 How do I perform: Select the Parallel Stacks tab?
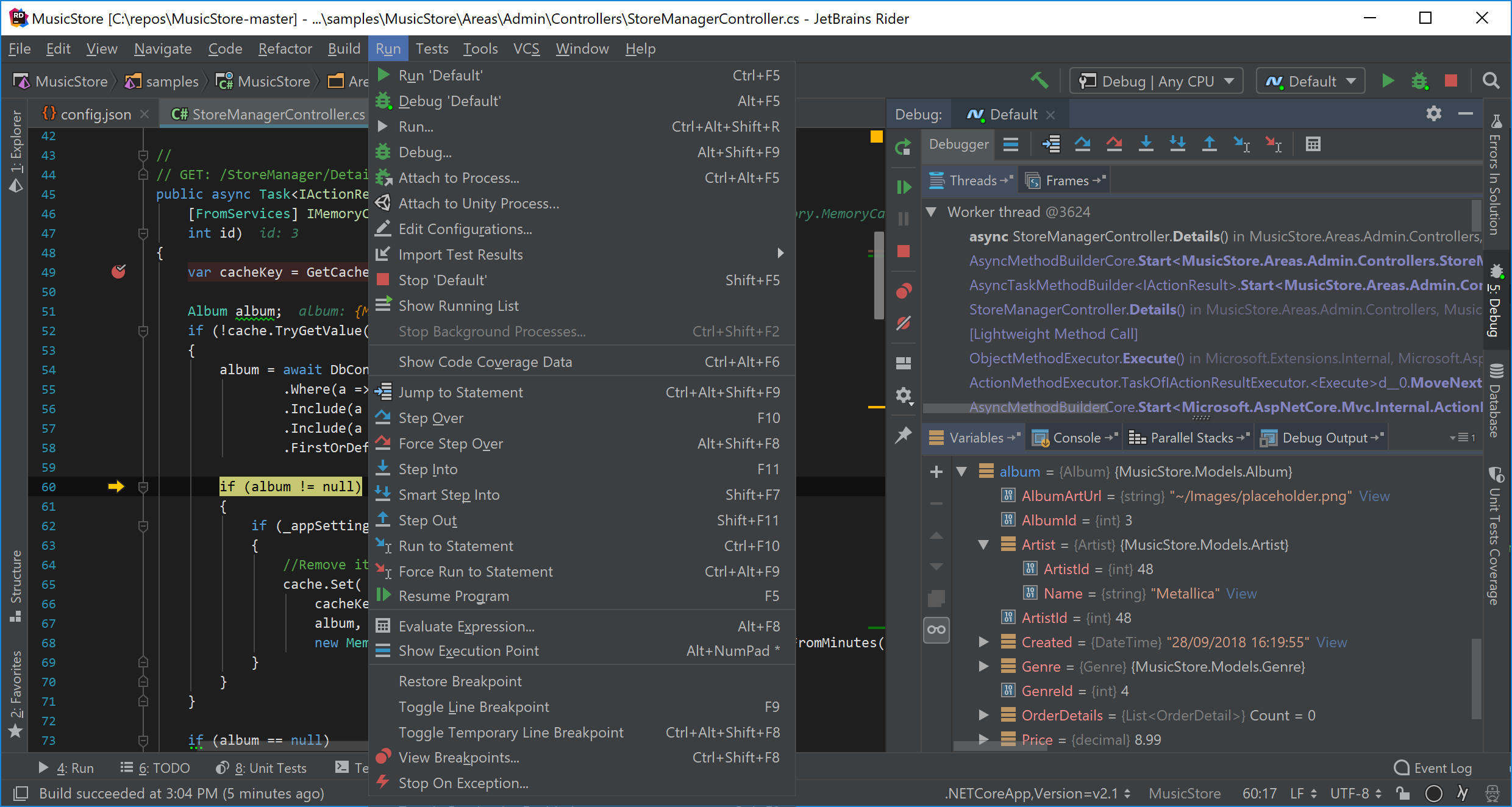coord(1194,438)
